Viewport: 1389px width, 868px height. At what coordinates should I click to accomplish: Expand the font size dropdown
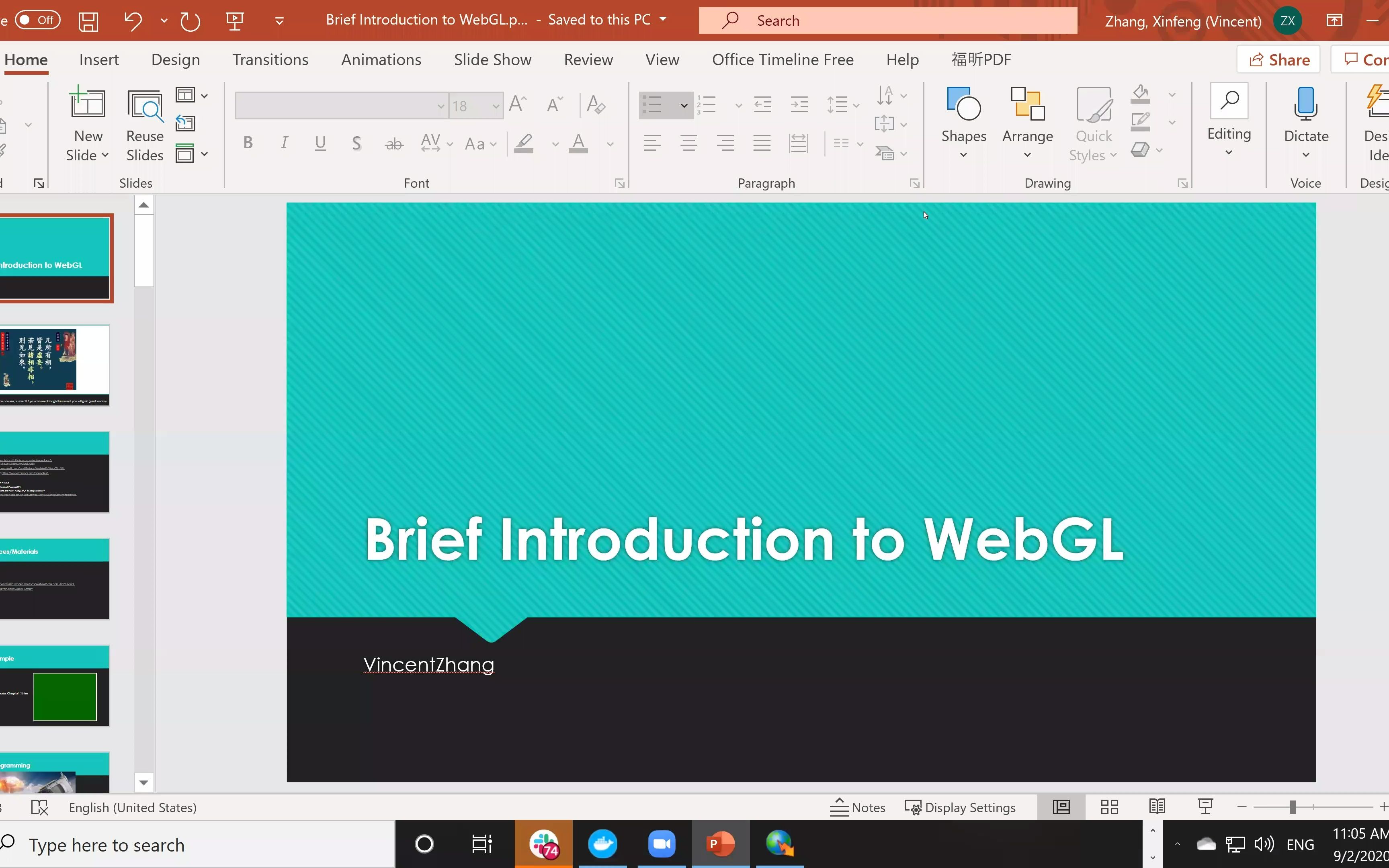[494, 105]
